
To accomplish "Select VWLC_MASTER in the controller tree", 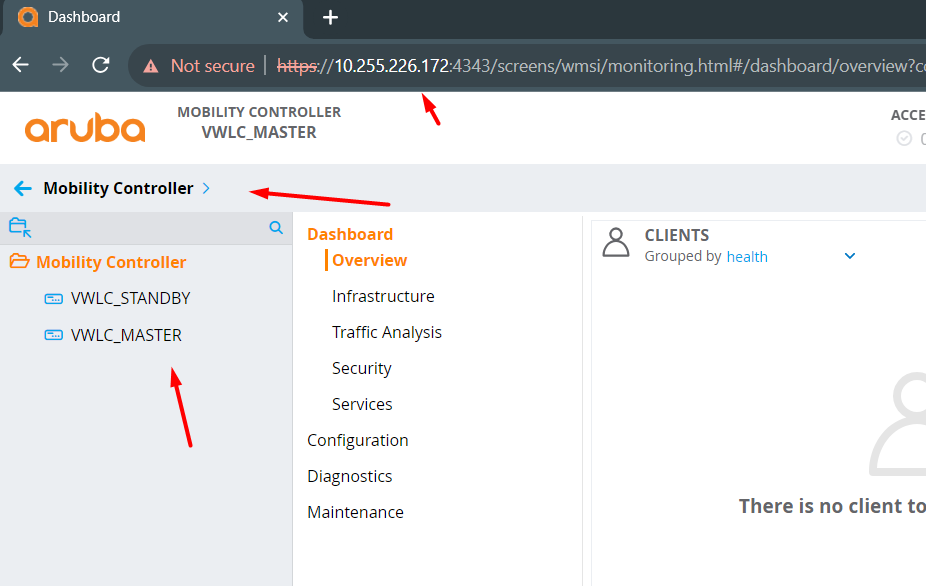I will pos(126,335).
